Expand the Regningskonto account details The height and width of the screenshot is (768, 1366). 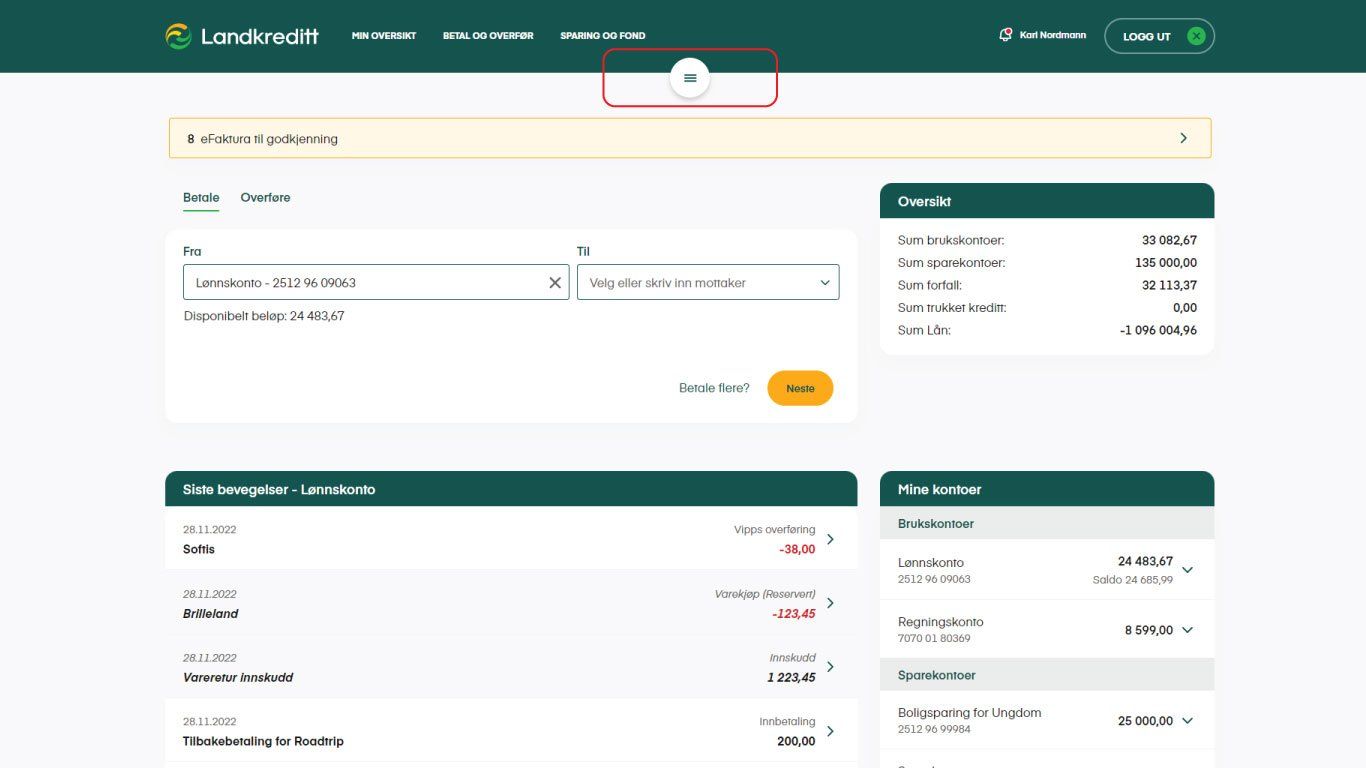pyautogui.click(x=1187, y=629)
